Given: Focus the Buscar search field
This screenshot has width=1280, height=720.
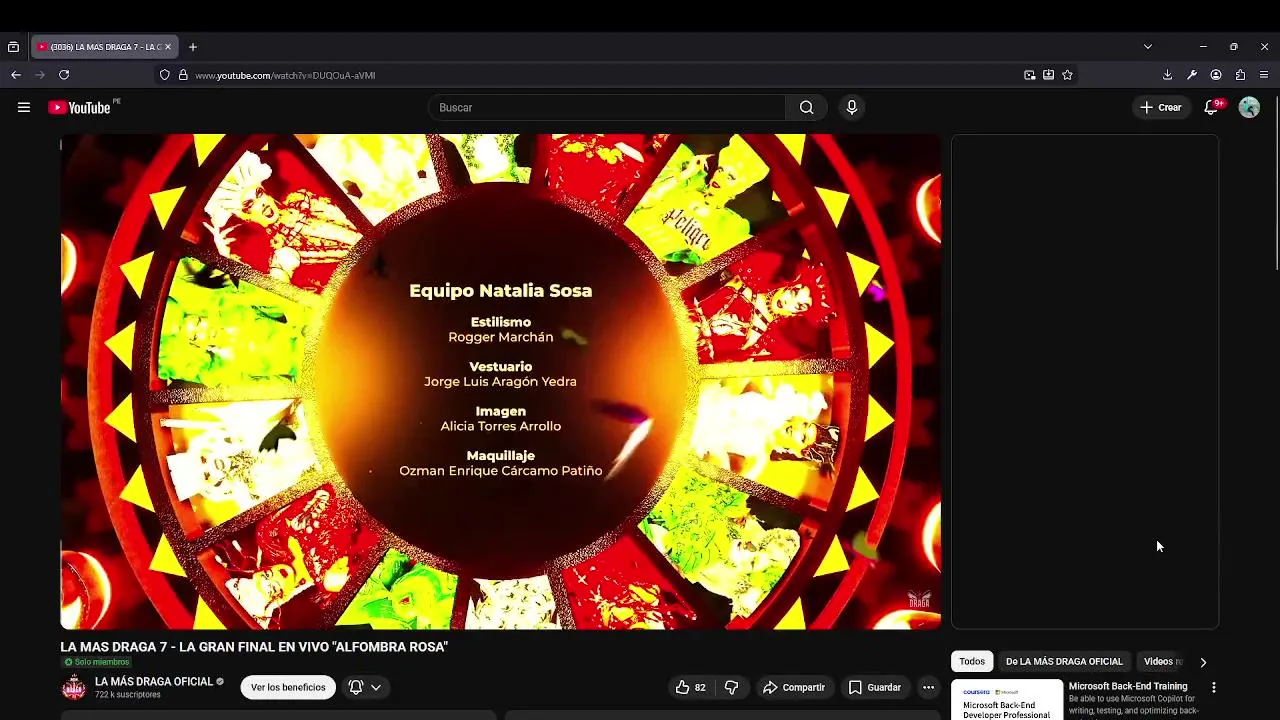Looking at the screenshot, I should point(608,107).
